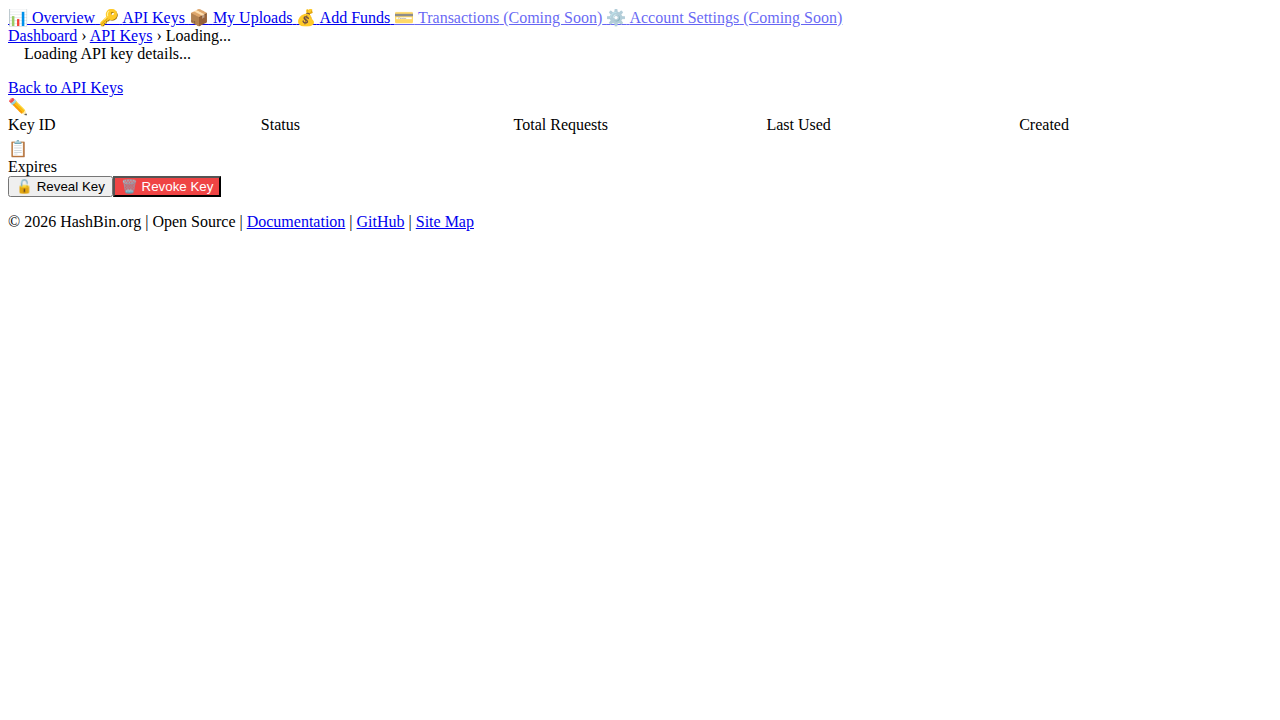This screenshot has height=720, width=1280.
Task: Click the API Keys link with the key icon in the top navigation
Action: tap(143, 18)
